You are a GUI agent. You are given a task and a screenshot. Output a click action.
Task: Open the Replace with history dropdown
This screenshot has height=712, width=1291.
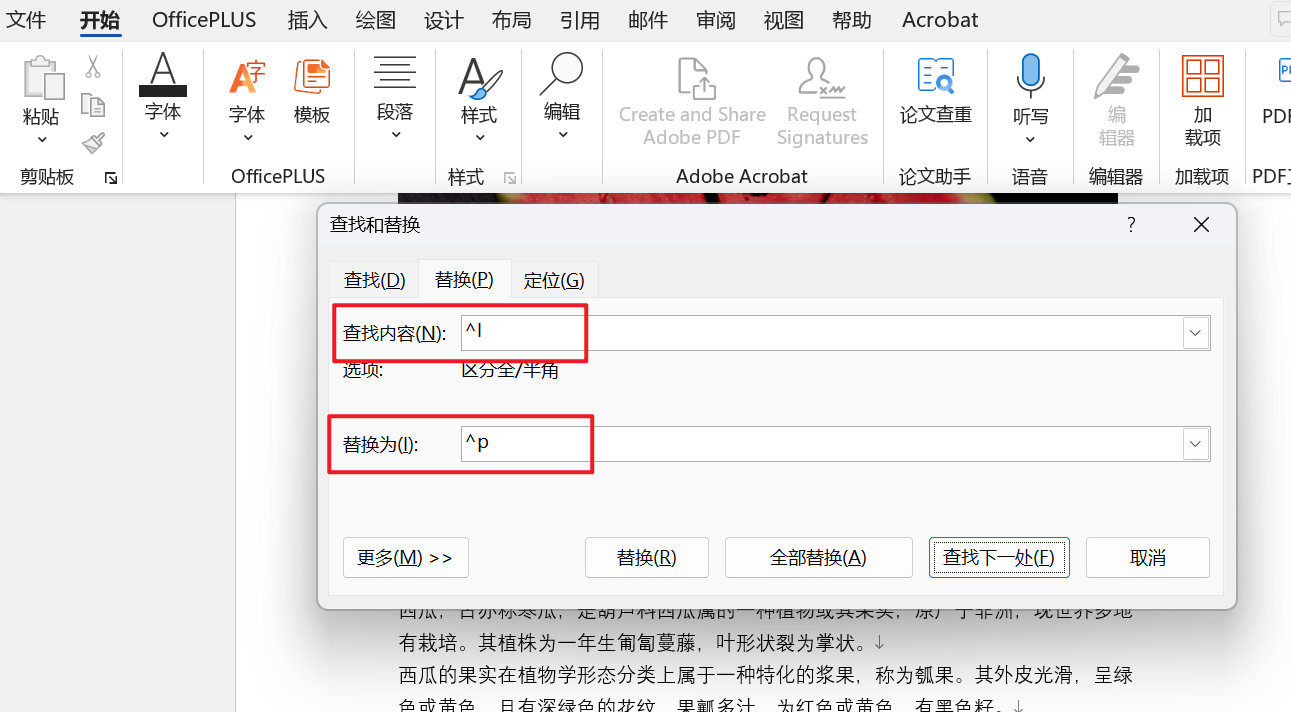point(1196,444)
